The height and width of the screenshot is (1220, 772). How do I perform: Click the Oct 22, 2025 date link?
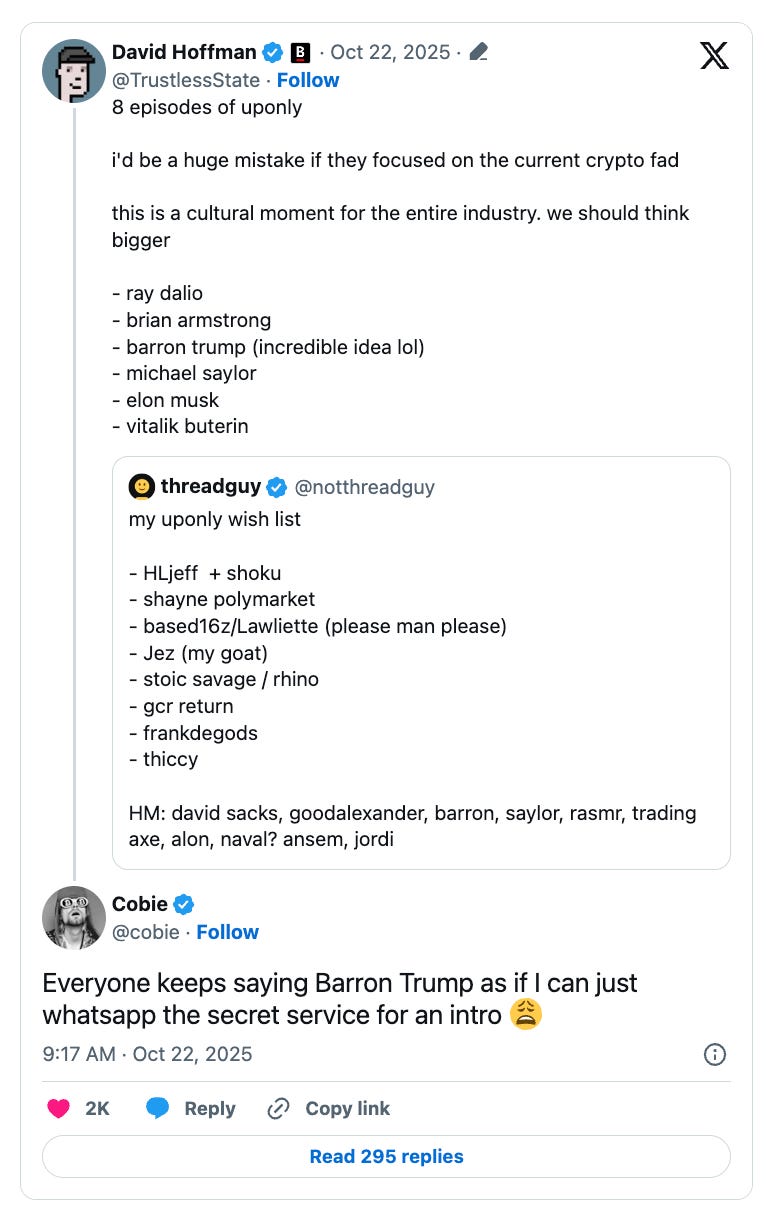(x=389, y=52)
